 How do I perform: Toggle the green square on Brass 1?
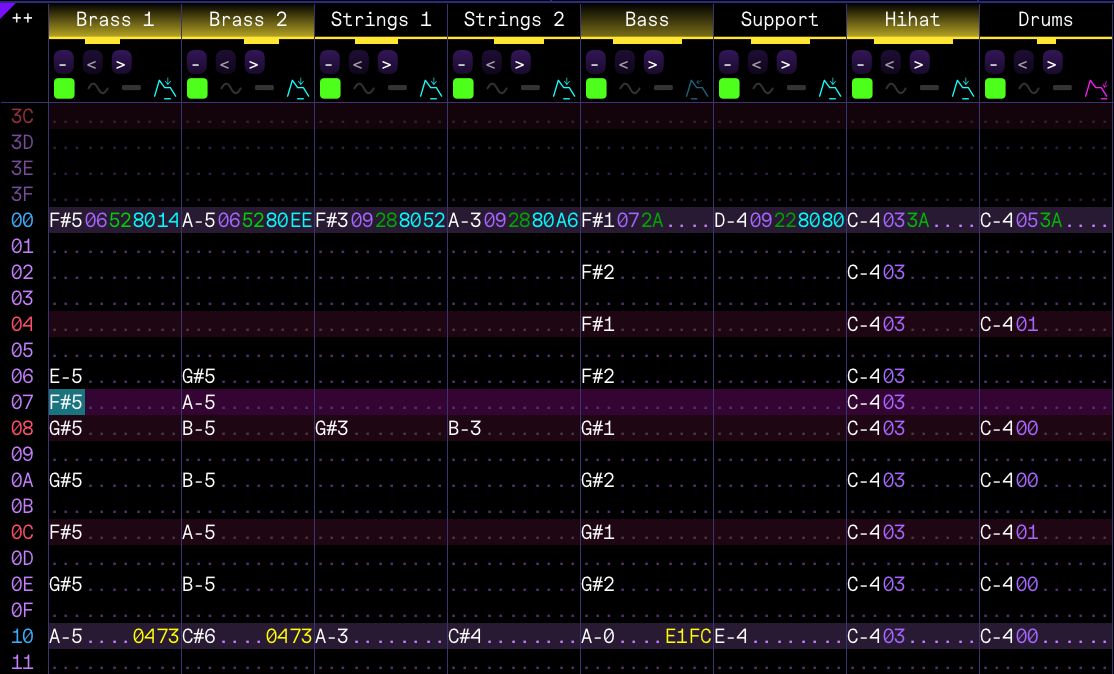tap(64, 89)
